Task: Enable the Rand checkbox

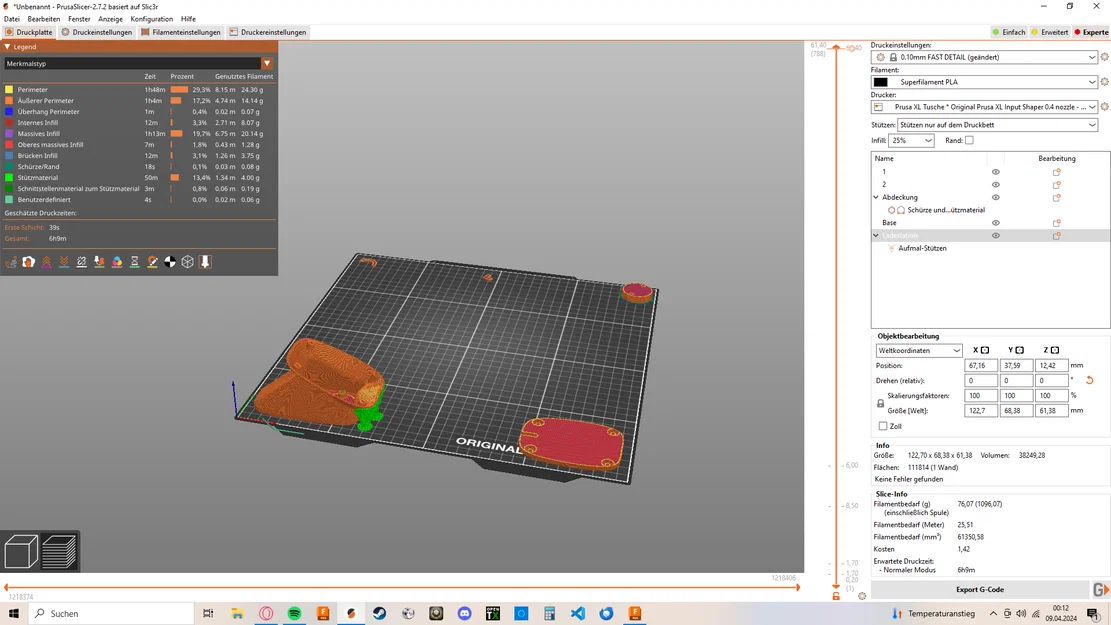Action: point(969,140)
